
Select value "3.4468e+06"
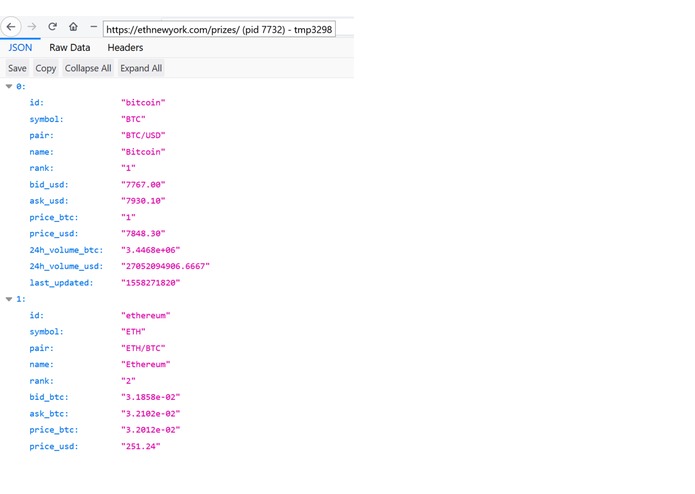pos(151,250)
